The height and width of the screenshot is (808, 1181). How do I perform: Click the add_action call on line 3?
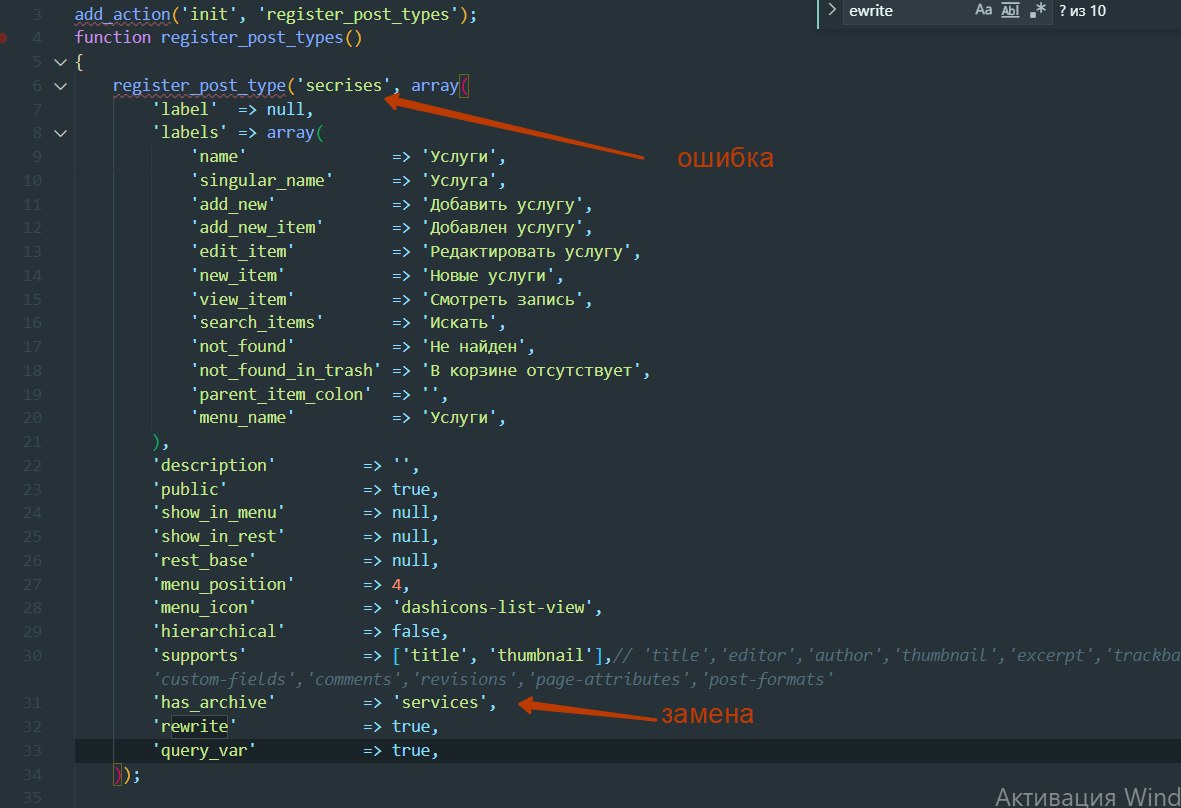(122, 14)
